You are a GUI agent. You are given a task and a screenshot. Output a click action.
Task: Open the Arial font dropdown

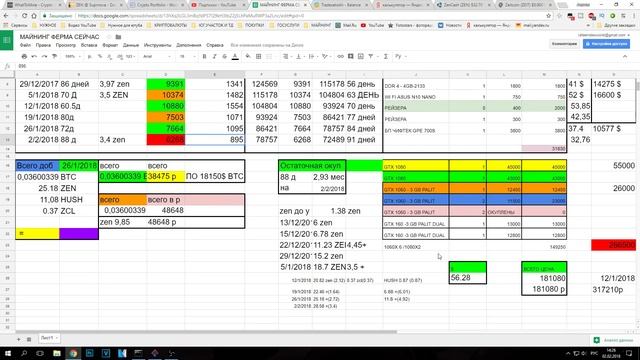click(x=157, y=56)
